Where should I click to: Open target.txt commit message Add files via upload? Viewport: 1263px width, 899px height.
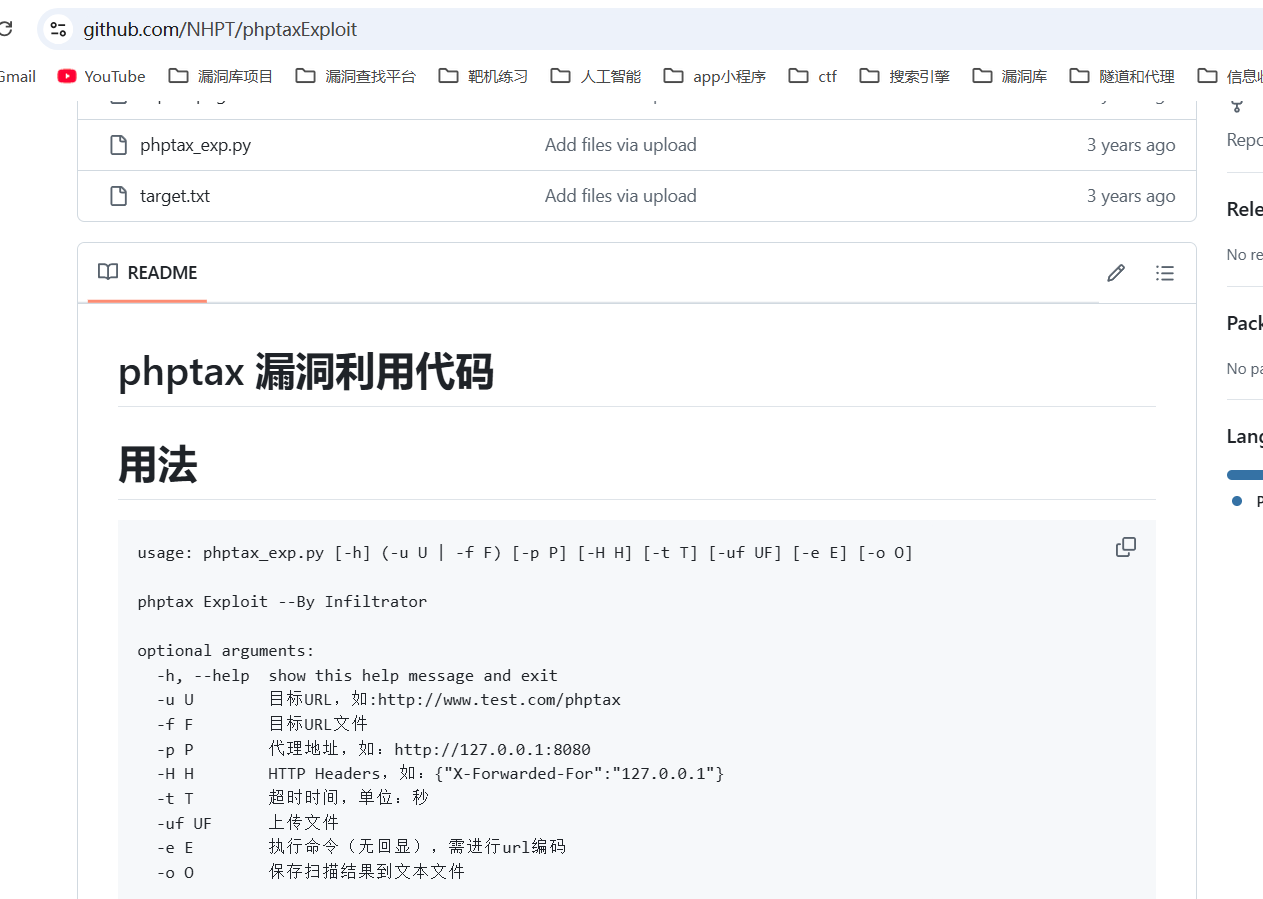point(620,196)
